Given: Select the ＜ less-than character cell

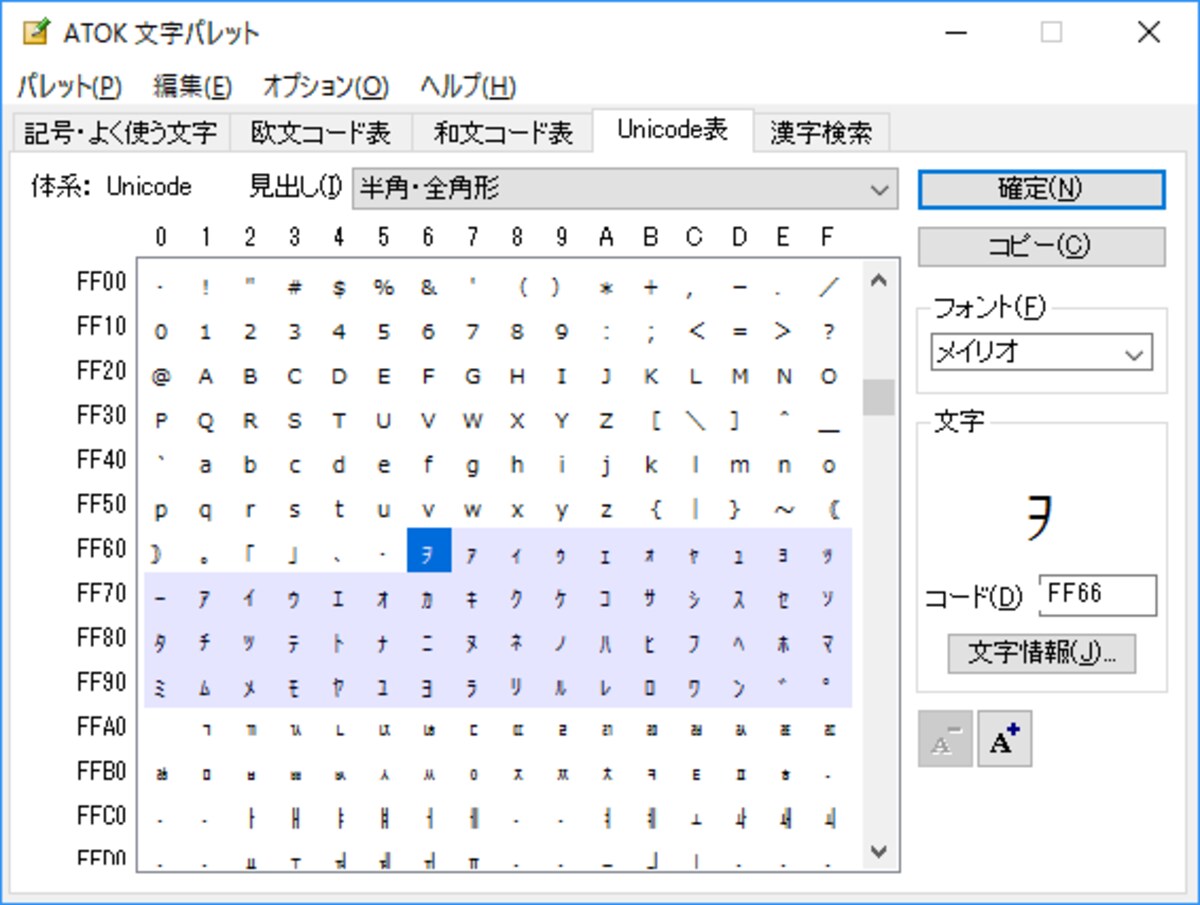Looking at the screenshot, I should point(696,331).
